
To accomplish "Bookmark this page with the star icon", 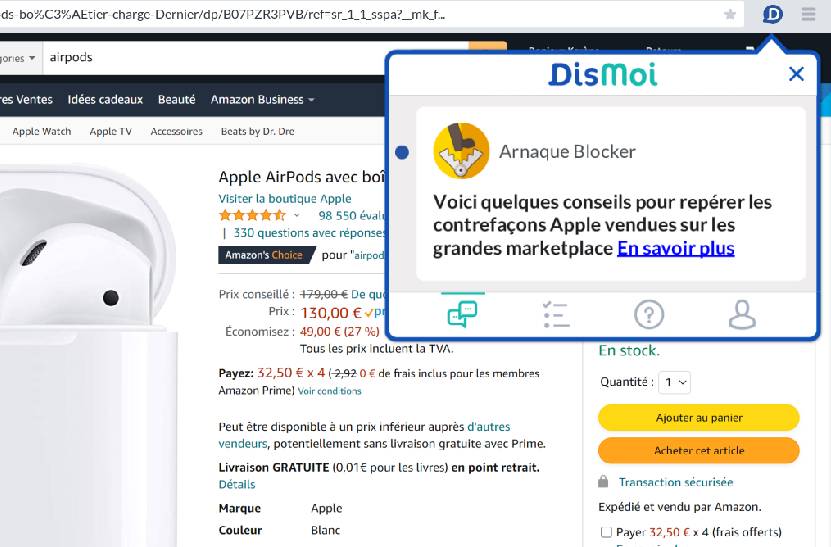I will click(x=730, y=14).
